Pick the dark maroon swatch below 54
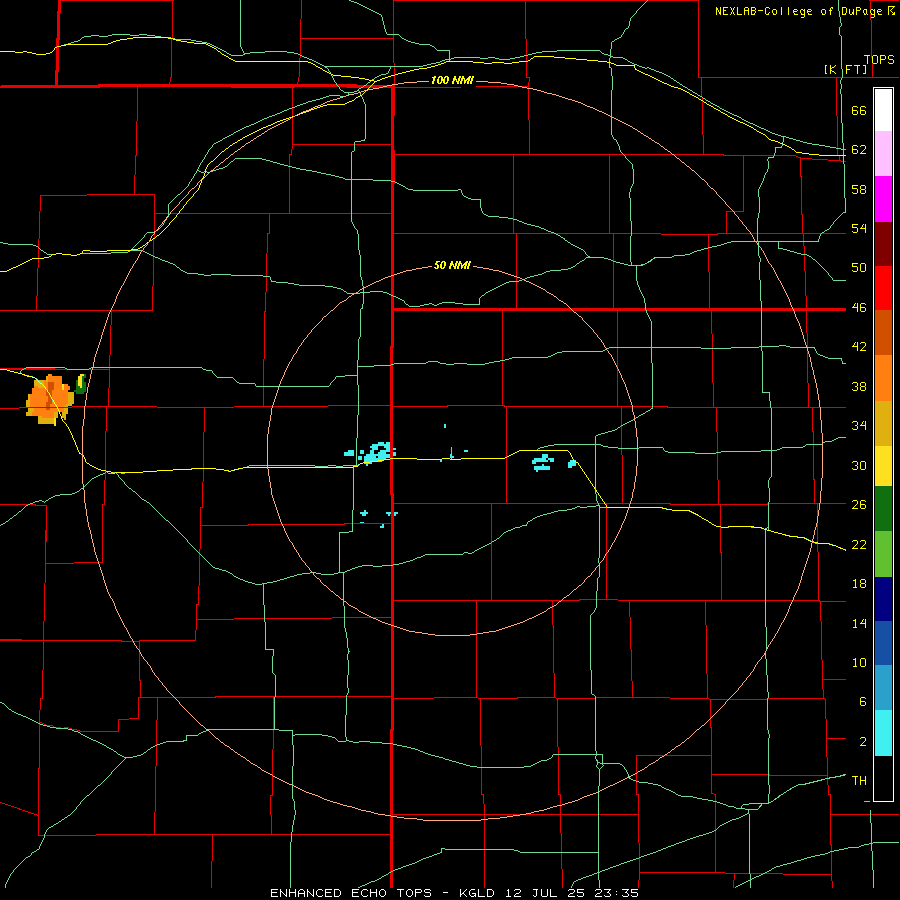Viewport: 900px width, 900px height. 883,243
